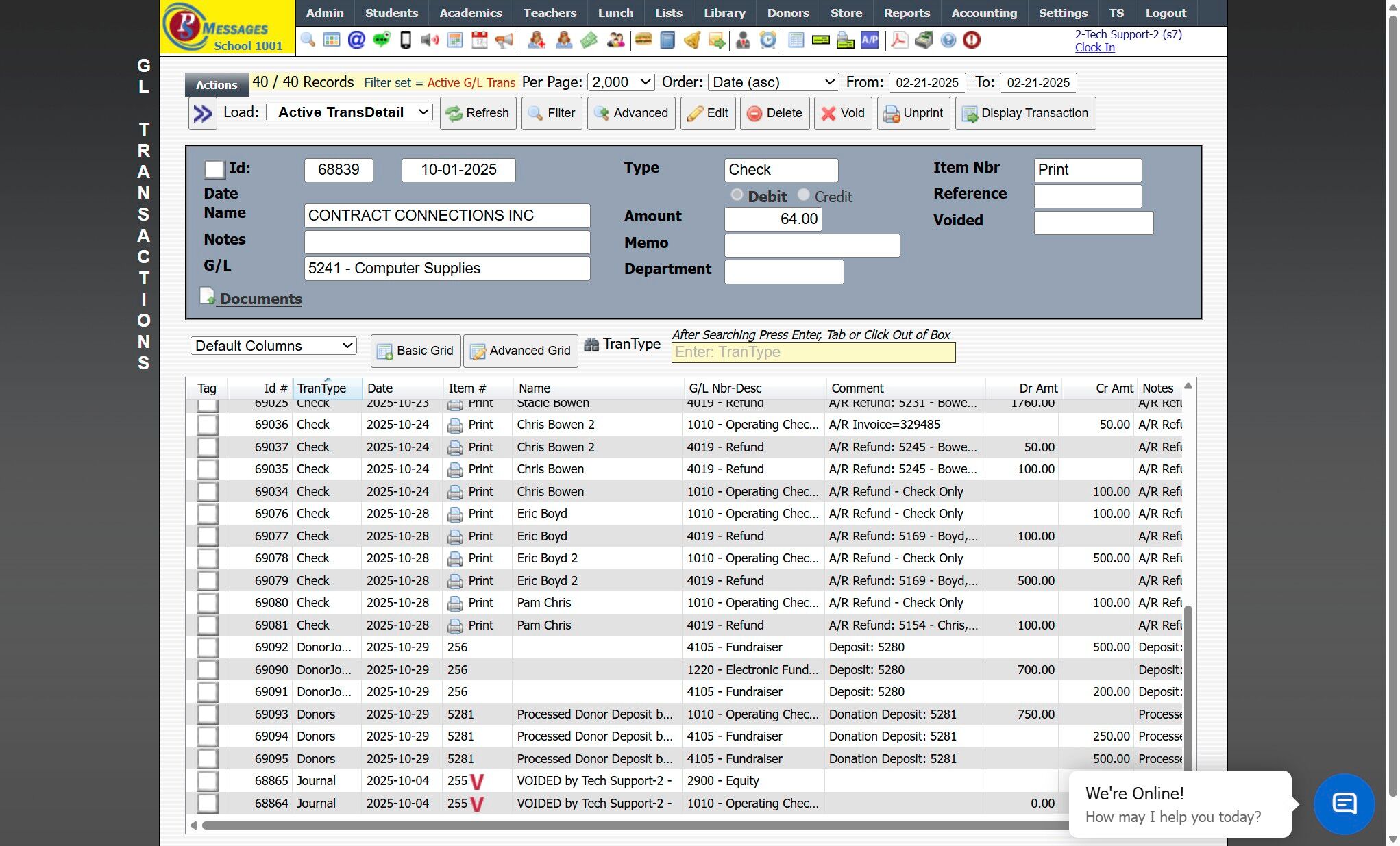The image size is (1400, 846).
Task: Click the blue help question icon
Action: (x=948, y=40)
